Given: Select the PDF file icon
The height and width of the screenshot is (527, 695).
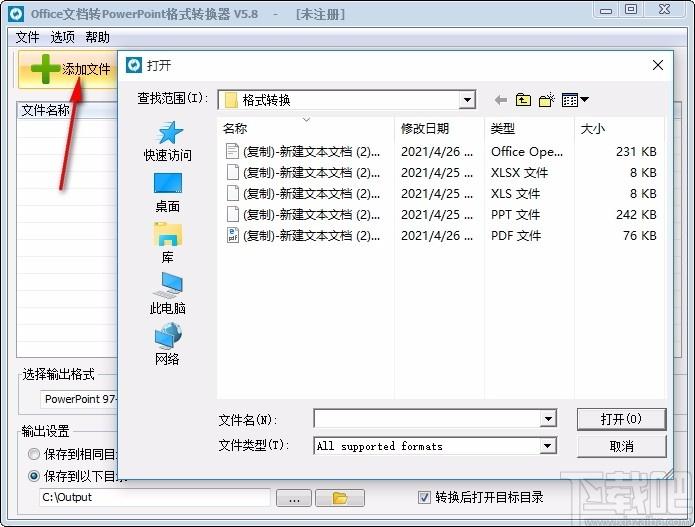Looking at the screenshot, I should 232,235.
